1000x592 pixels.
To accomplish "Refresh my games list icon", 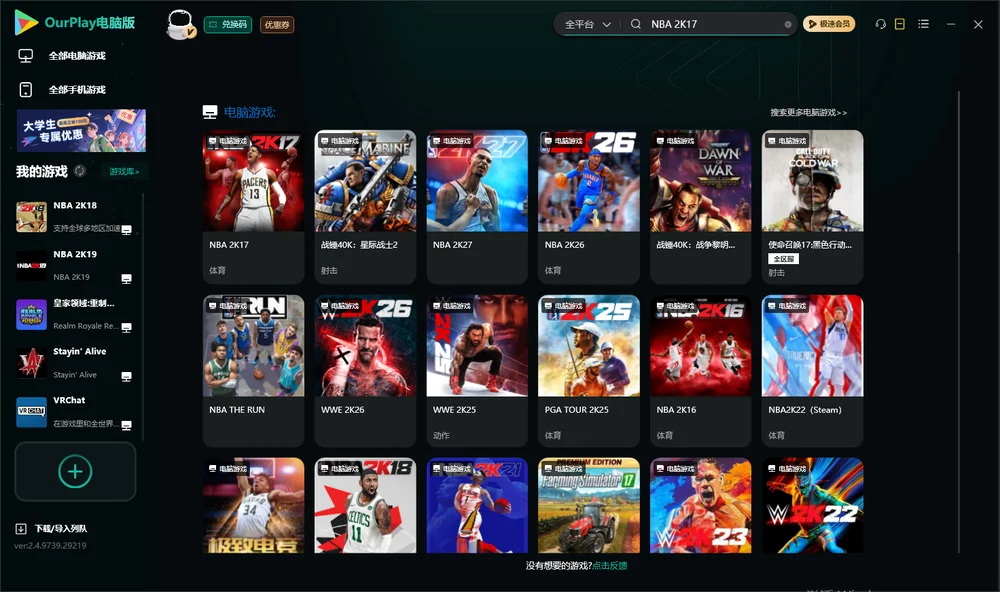I will click(x=80, y=171).
